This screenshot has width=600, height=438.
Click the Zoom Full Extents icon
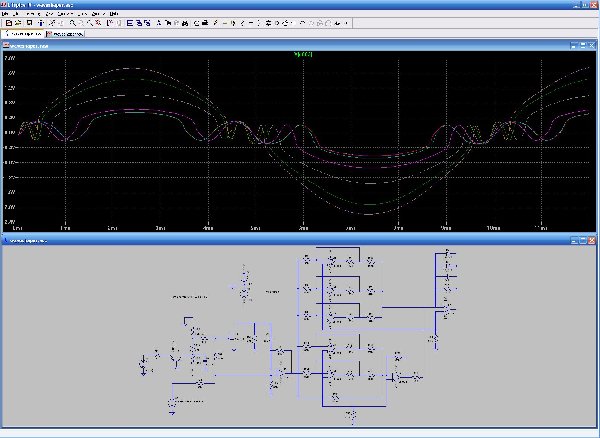point(98,23)
